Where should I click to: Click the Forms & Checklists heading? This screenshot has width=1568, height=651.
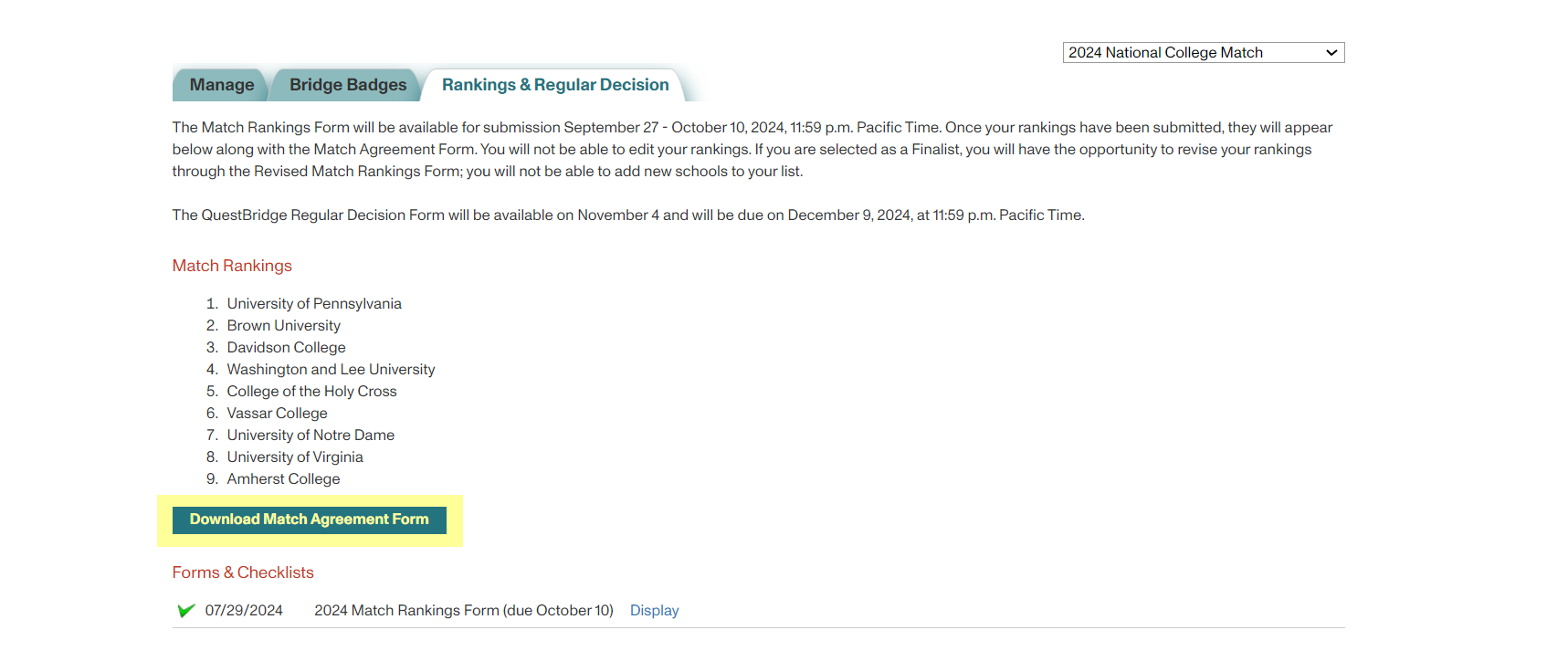tap(243, 572)
